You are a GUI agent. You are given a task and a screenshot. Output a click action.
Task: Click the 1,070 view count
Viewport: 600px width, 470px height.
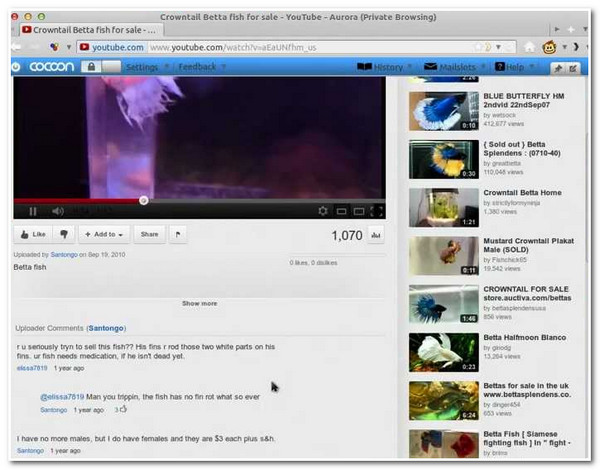point(347,235)
